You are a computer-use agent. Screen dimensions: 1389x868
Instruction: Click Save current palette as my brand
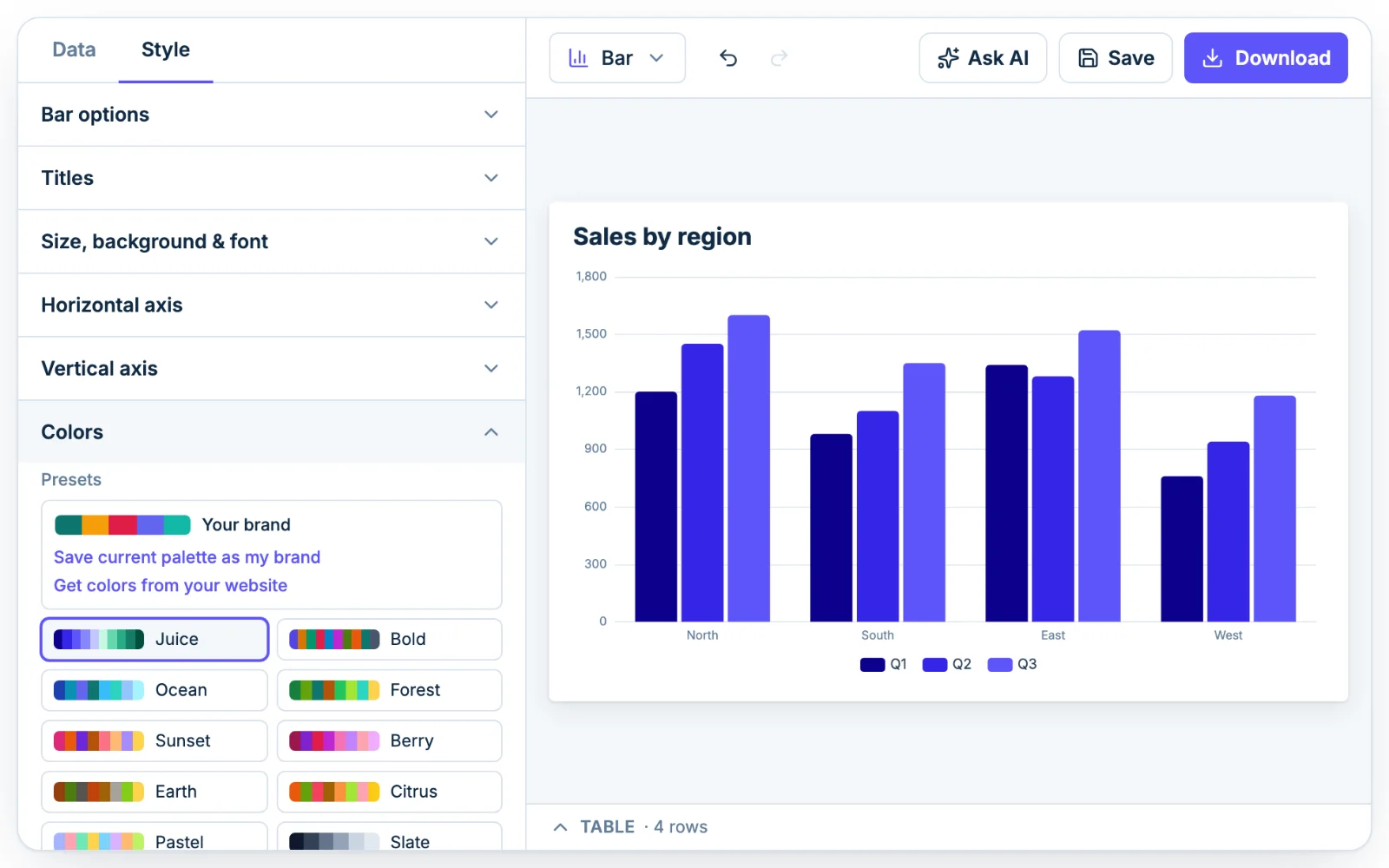coord(187,557)
